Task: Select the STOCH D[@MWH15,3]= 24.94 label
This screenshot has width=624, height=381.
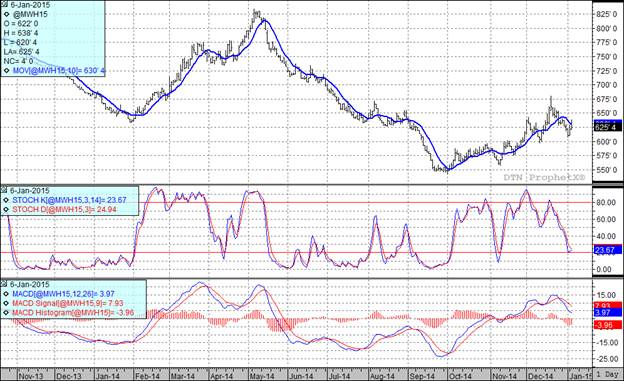Action: 64,209
